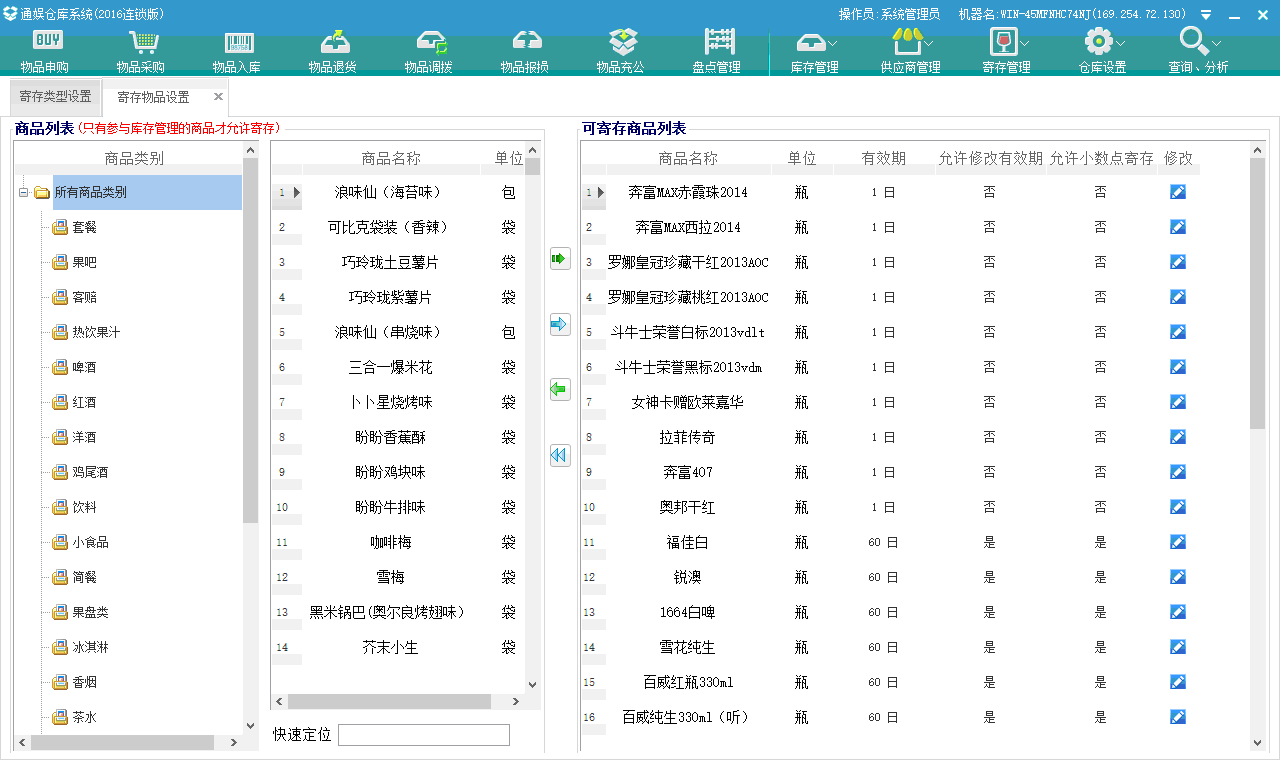Image resolution: width=1280 pixels, height=760 pixels.
Task: Edit 拉菲传奇 row pencil icon
Action: [x=1178, y=437]
